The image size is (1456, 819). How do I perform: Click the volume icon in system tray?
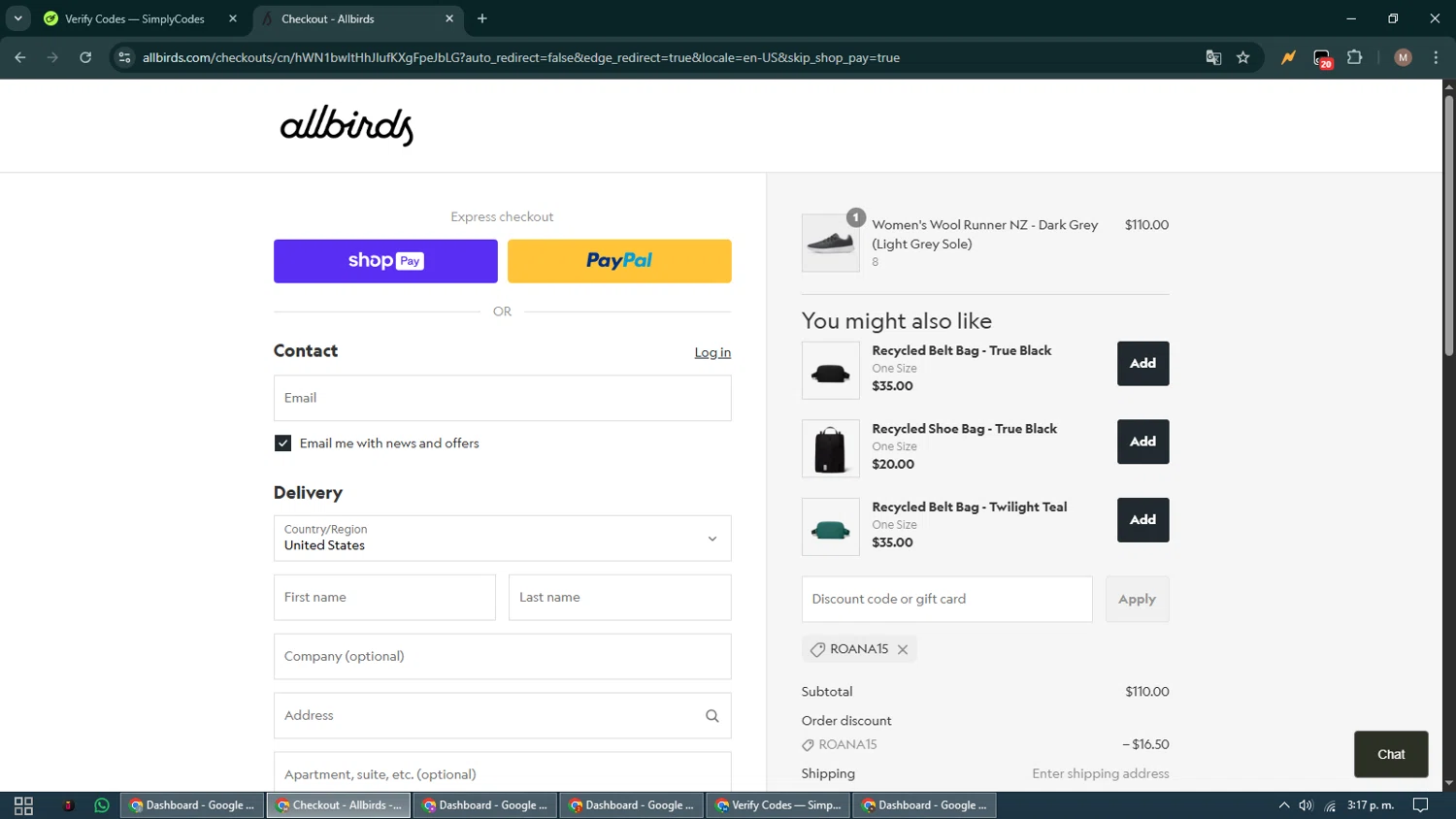tap(1306, 805)
